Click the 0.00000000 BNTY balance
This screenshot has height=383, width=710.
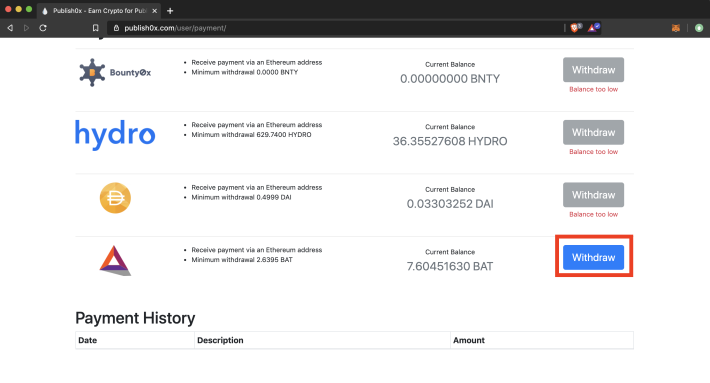(x=450, y=79)
